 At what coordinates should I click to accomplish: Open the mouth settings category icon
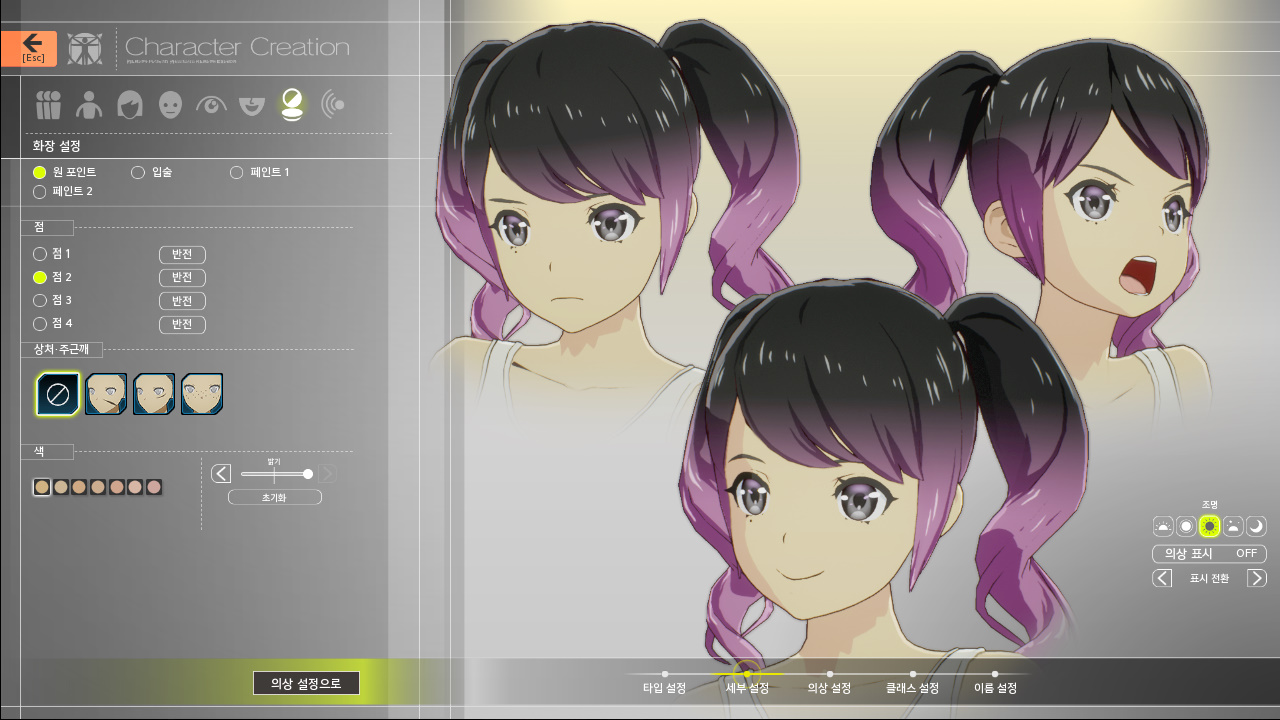[252, 104]
